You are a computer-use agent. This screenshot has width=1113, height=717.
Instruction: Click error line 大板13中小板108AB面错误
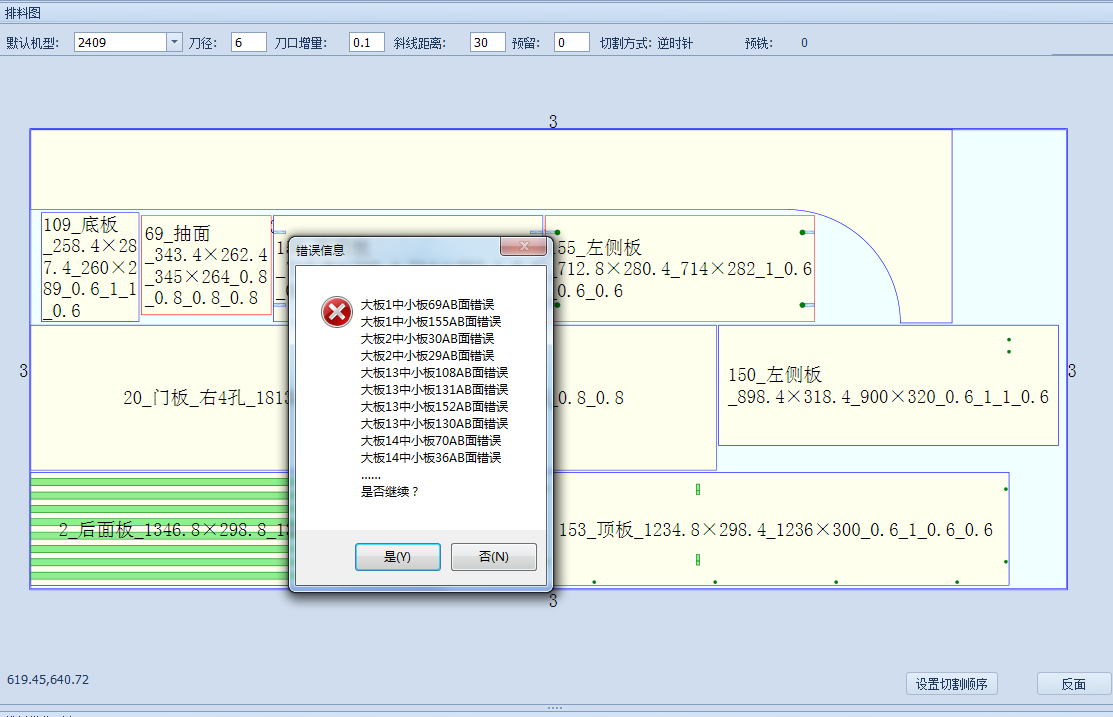pyautogui.click(x=434, y=373)
